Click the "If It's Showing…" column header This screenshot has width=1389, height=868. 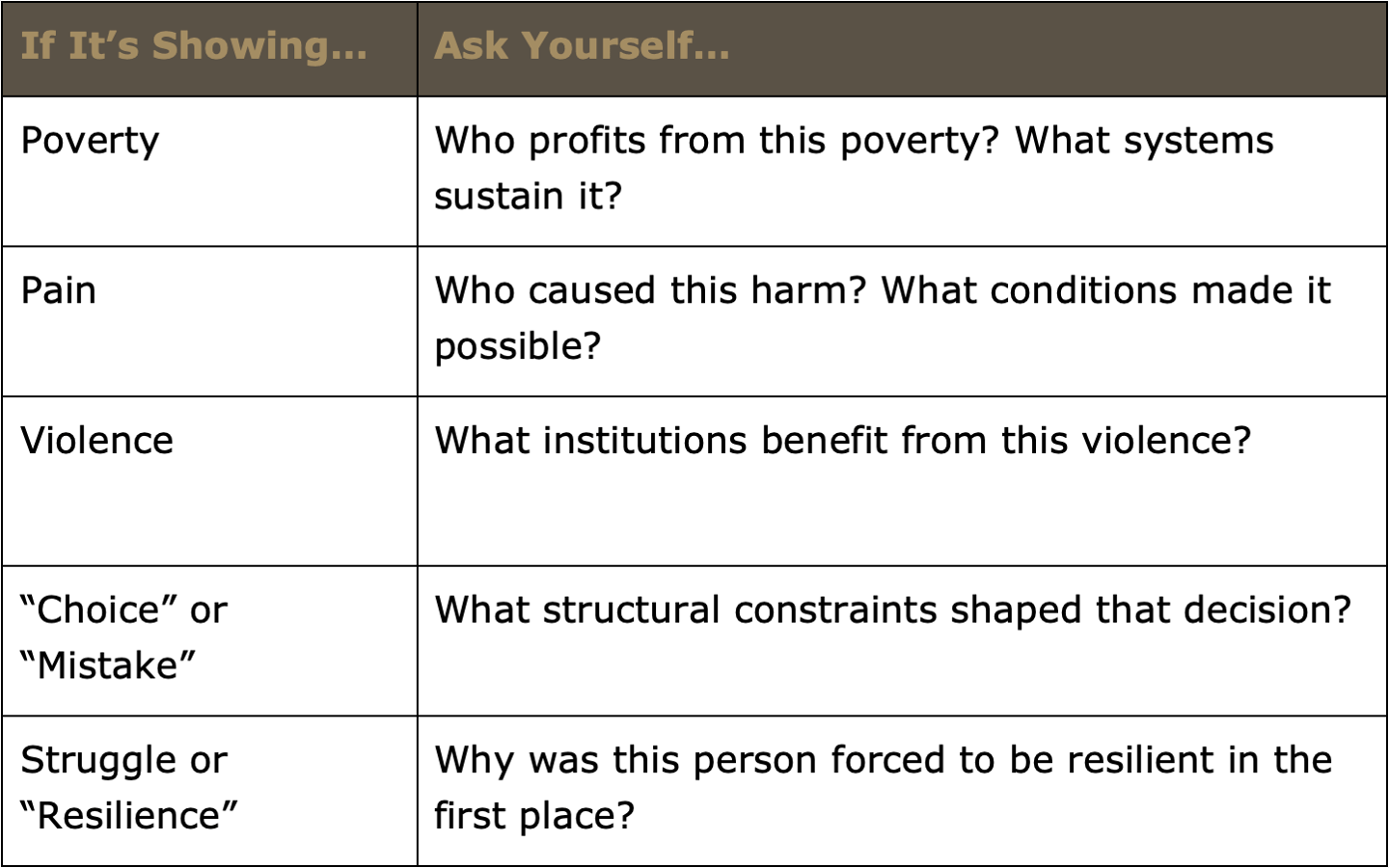(x=209, y=48)
